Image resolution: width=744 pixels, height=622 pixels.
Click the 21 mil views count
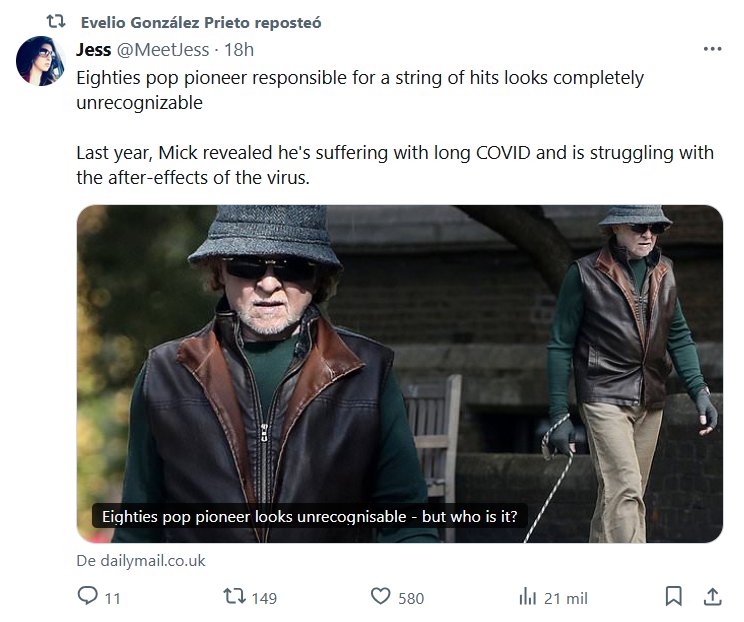coord(566,598)
